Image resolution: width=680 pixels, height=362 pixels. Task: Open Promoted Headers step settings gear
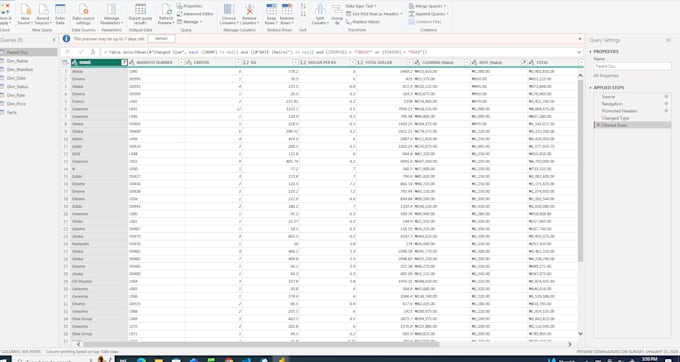click(666, 111)
